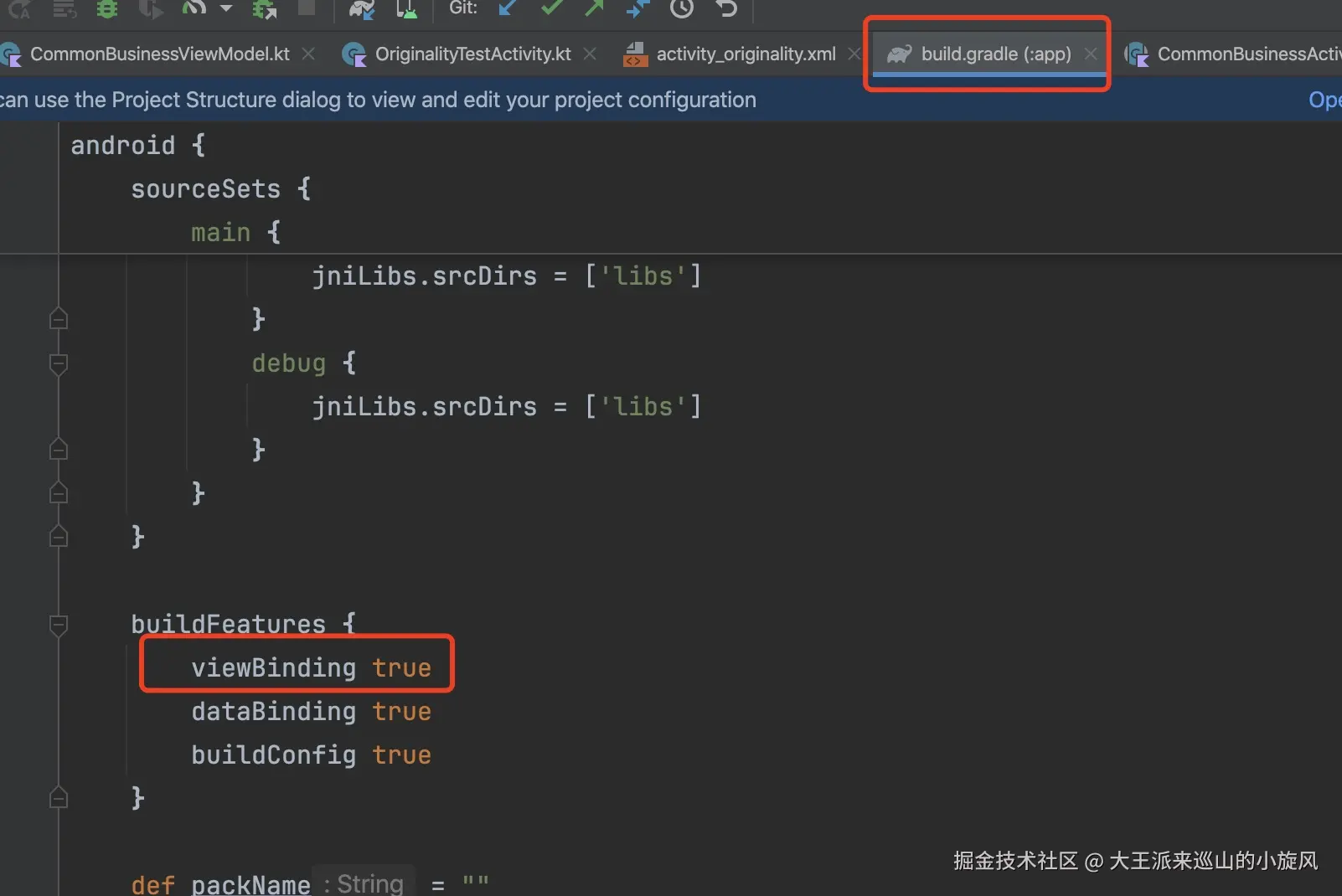The image size is (1342, 896).
Task: Click the green Debug bug icon
Action: pos(107,8)
